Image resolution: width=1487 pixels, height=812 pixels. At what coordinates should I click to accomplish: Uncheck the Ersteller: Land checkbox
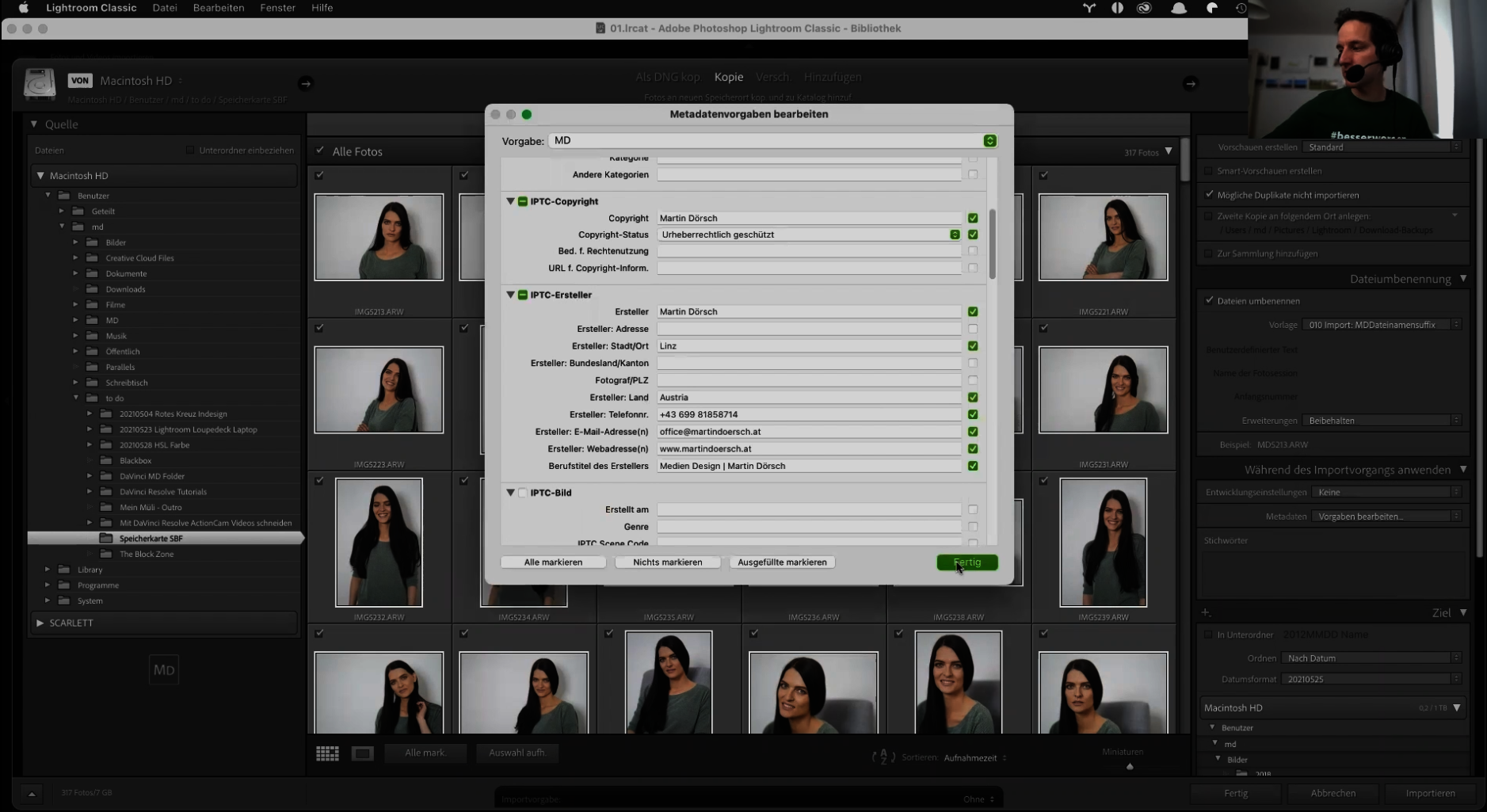pos(973,398)
